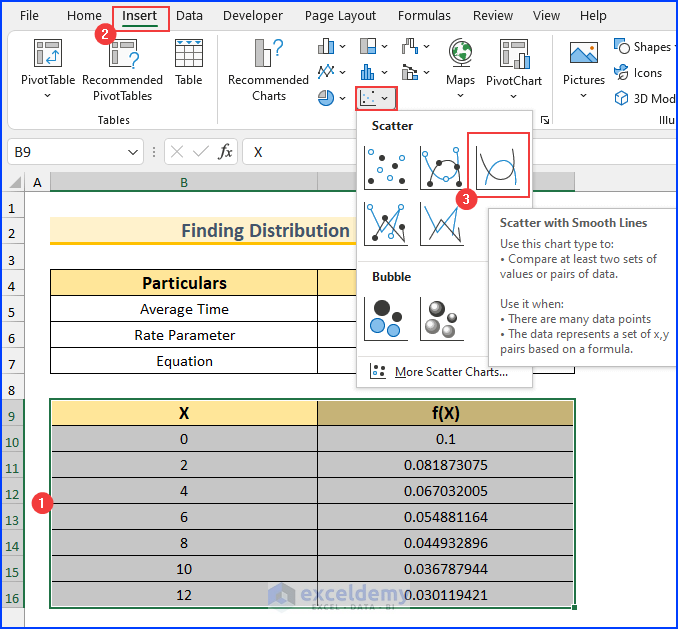Click the Average Time cell
The image size is (678, 629).
[x=184, y=309]
